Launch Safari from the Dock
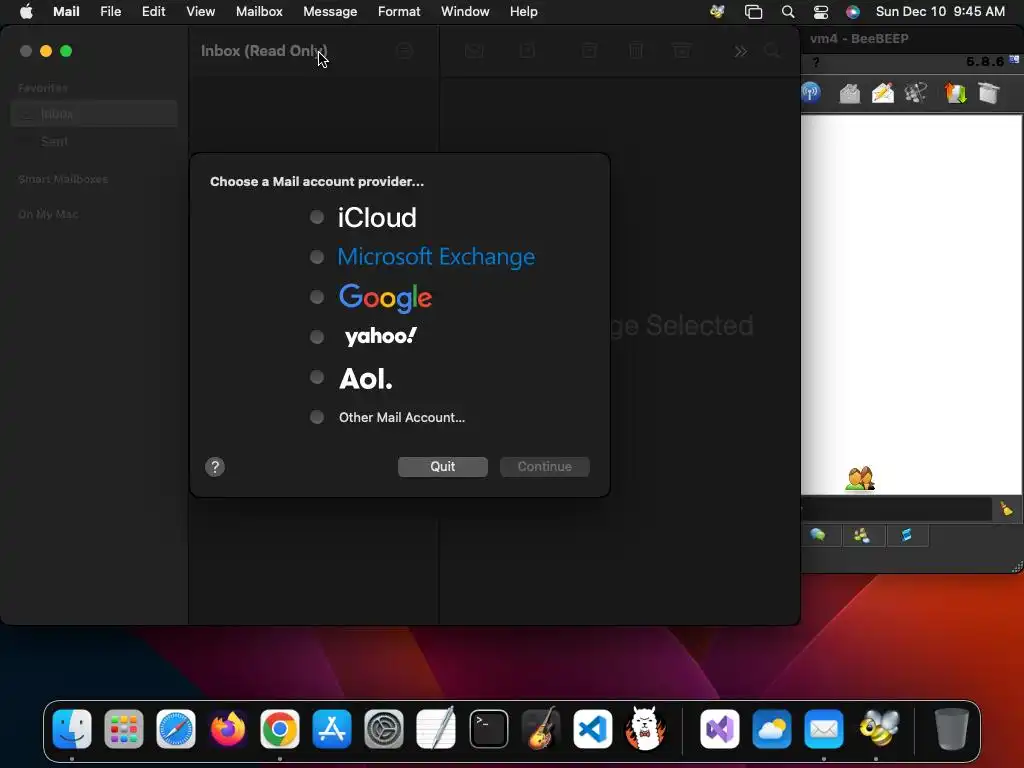The width and height of the screenshot is (1024, 768). (176, 729)
